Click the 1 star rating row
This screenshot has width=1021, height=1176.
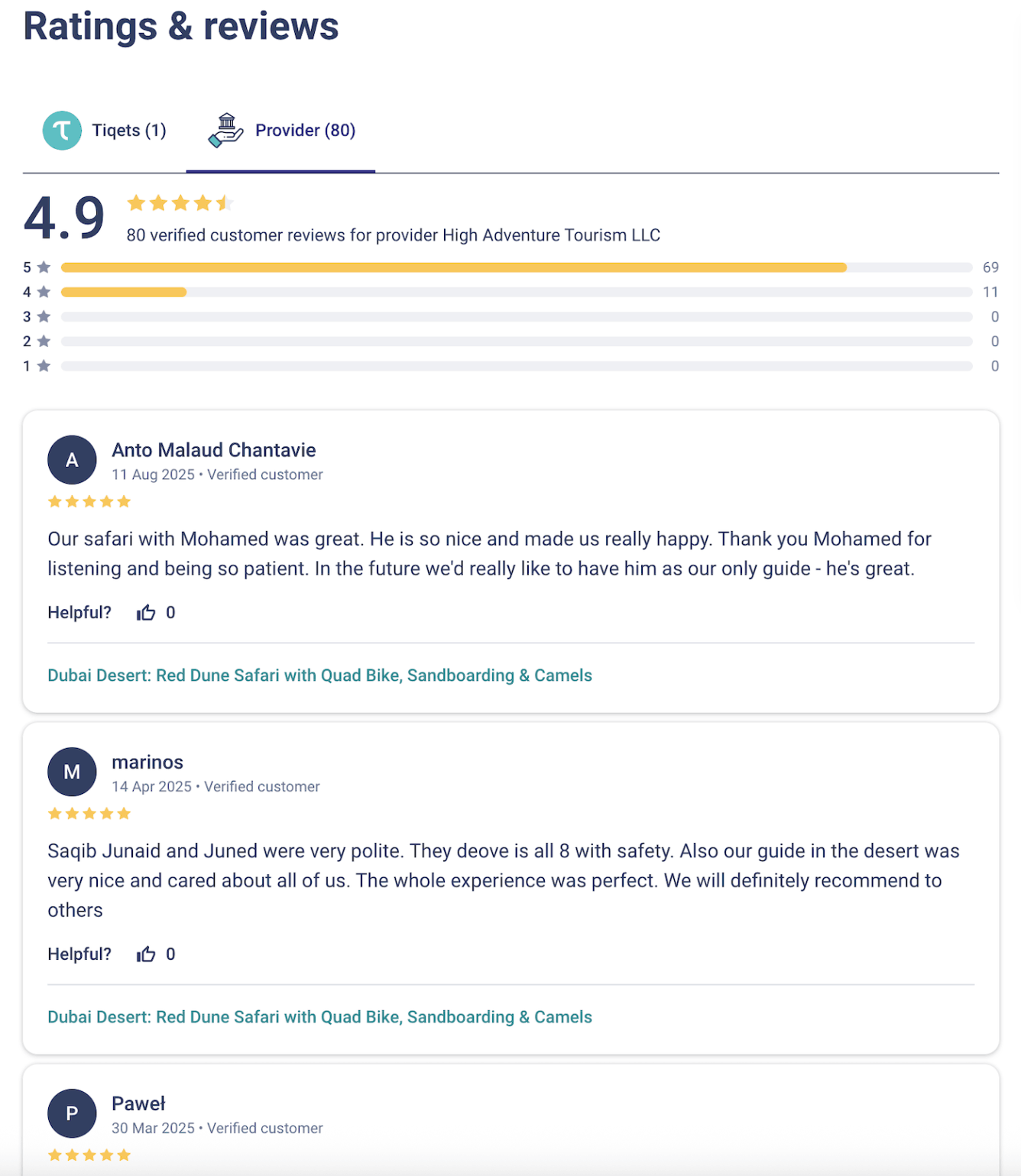[516, 366]
